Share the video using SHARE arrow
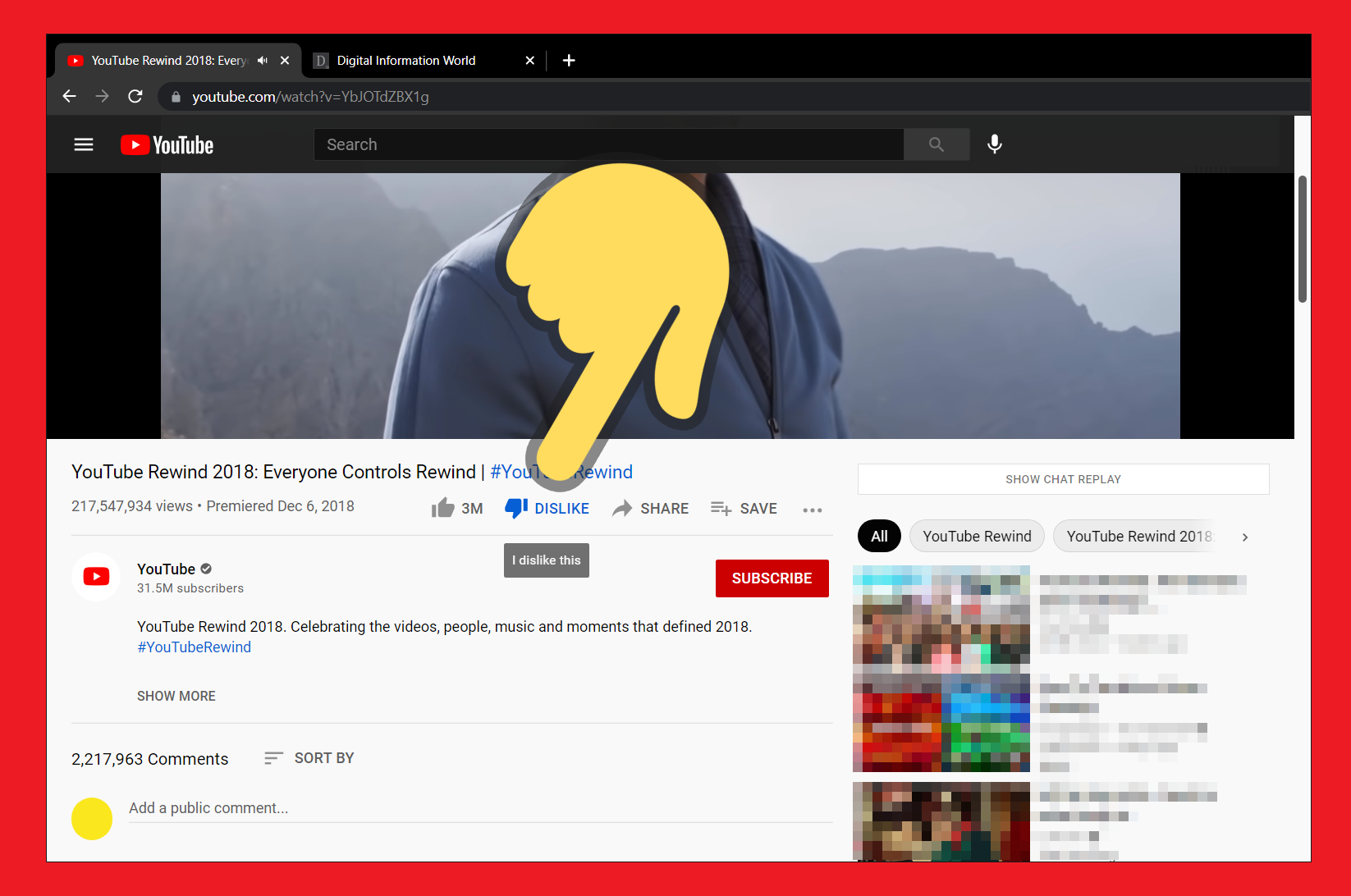1351x896 pixels. [650, 509]
